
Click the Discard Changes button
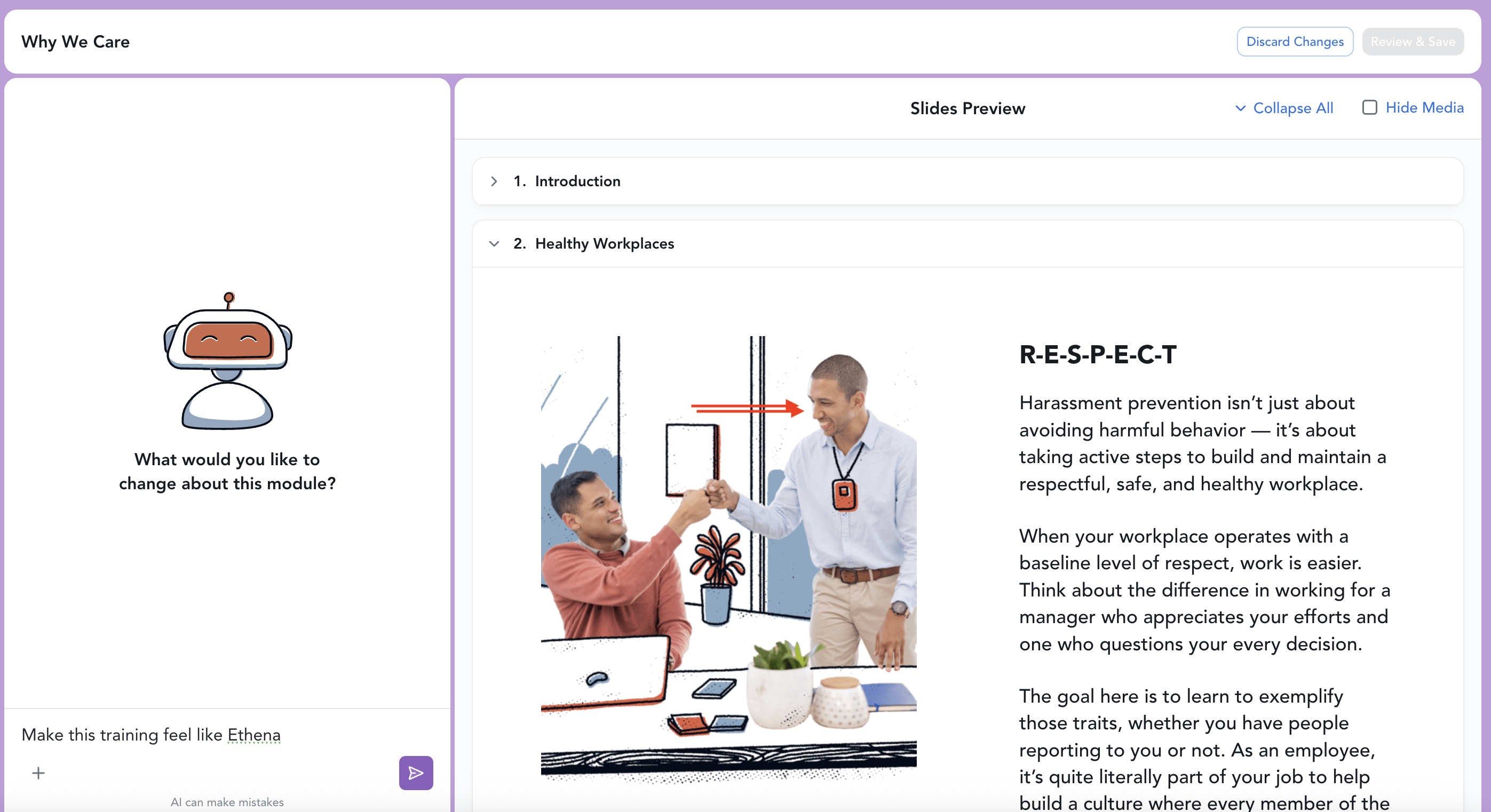click(1295, 42)
